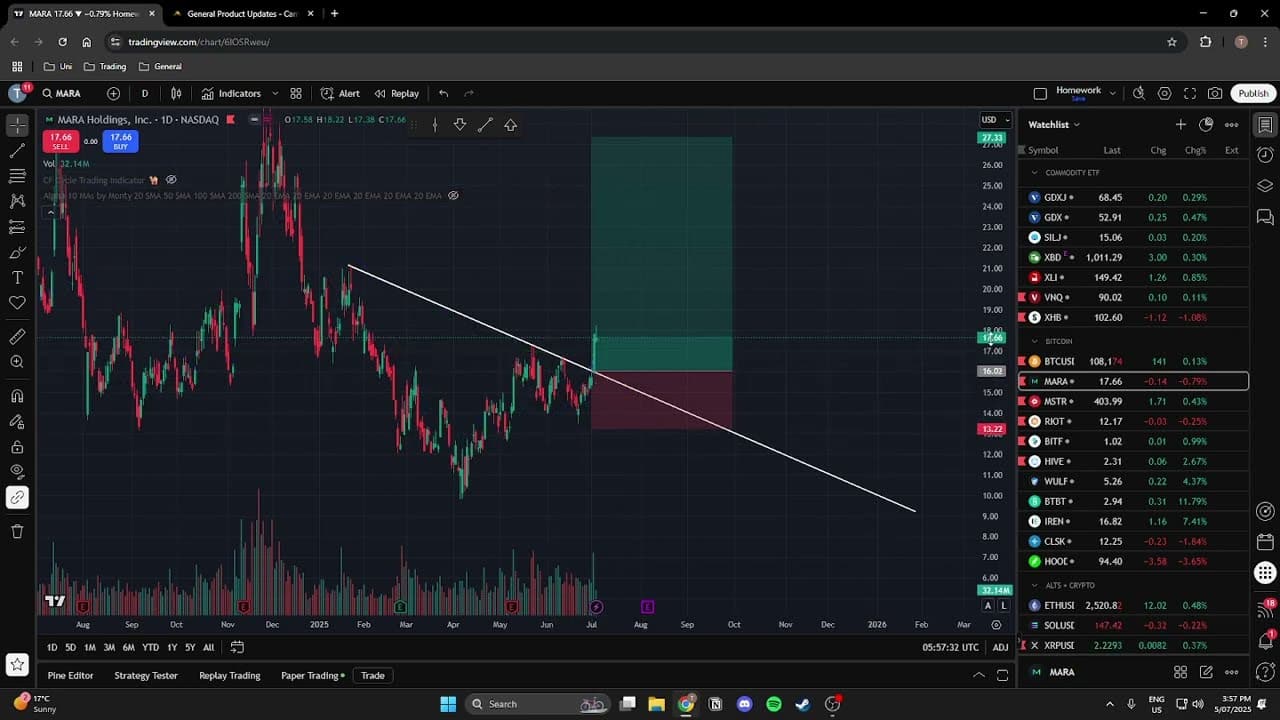Image resolution: width=1280 pixels, height=720 pixels.
Task: Click the add symbol plus icon in watchlist
Action: click(1180, 124)
